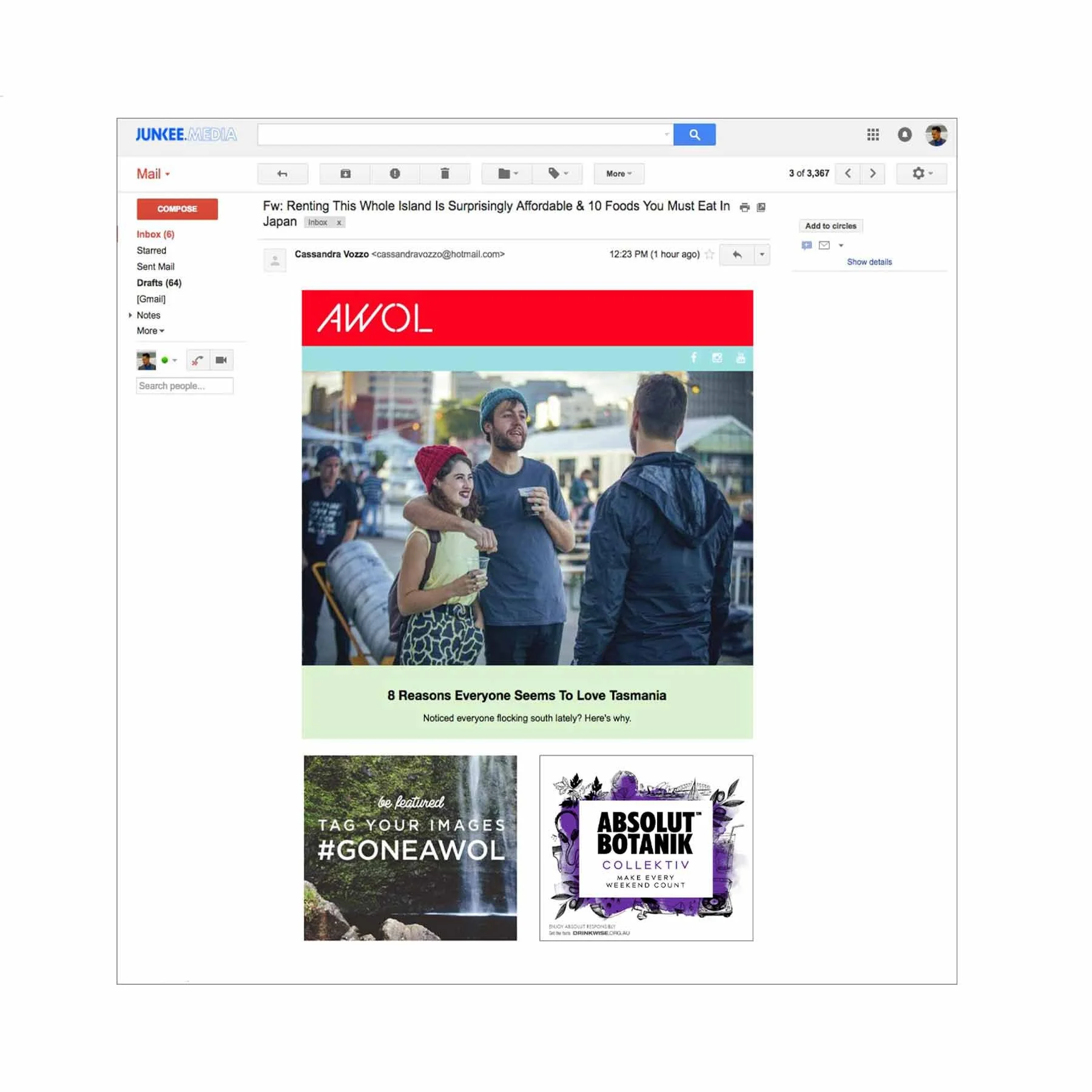Go to older conversation arrow
This screenshot has height=1092, width=1092.
pos(872,174)
